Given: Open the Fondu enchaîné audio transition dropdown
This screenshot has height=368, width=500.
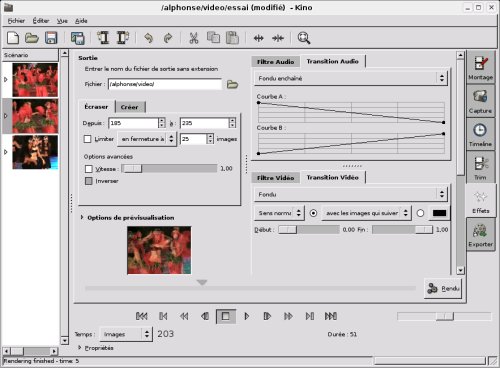Looking at the screenshot, I should click(351, 78).
